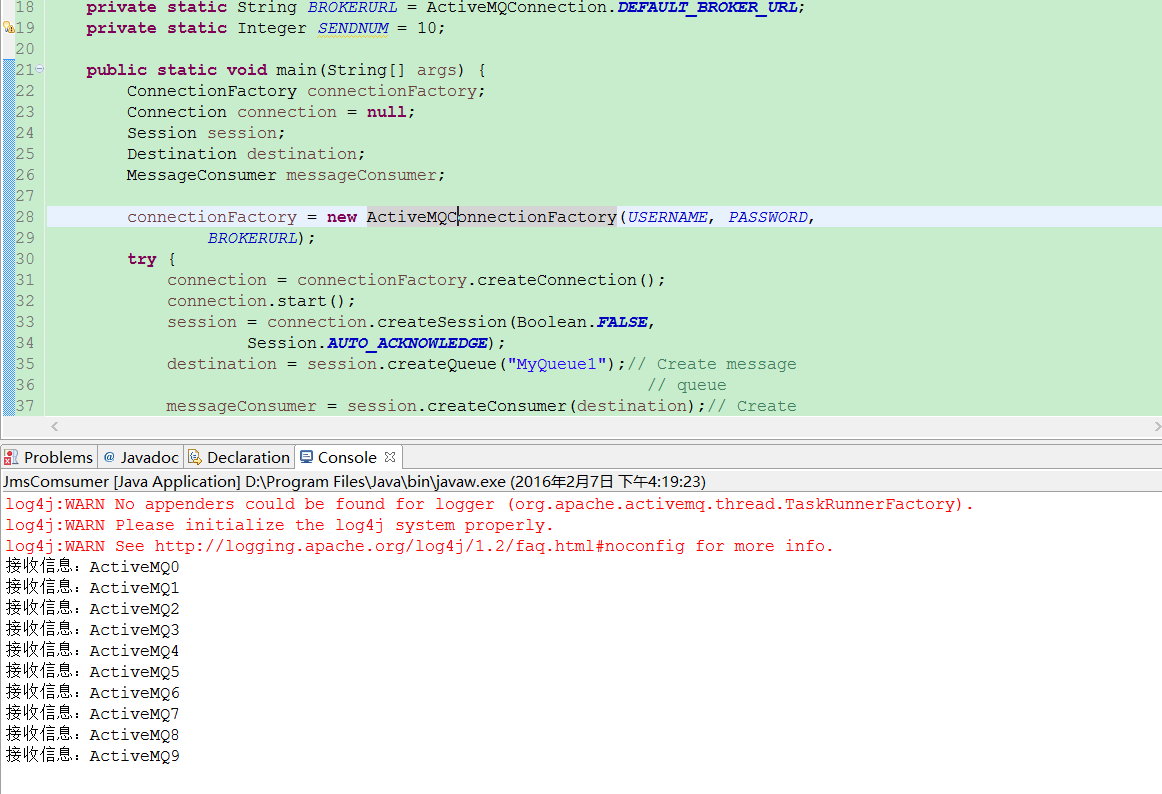The width and height of the screenshot is (1162, 794).
Task: Click the JmsComsumer launch description line
Action: click(354, 482)
